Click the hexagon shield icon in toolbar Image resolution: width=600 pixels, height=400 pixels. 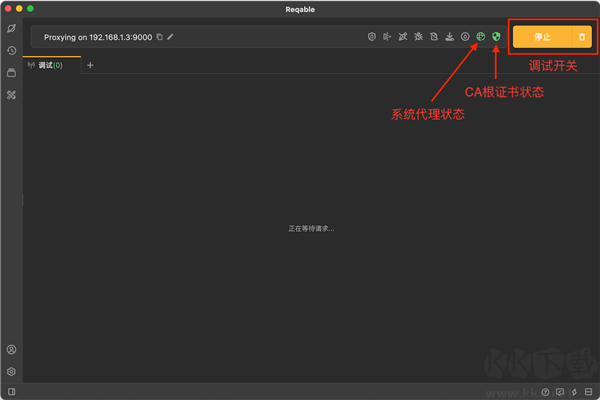click(x=372, y=37)
